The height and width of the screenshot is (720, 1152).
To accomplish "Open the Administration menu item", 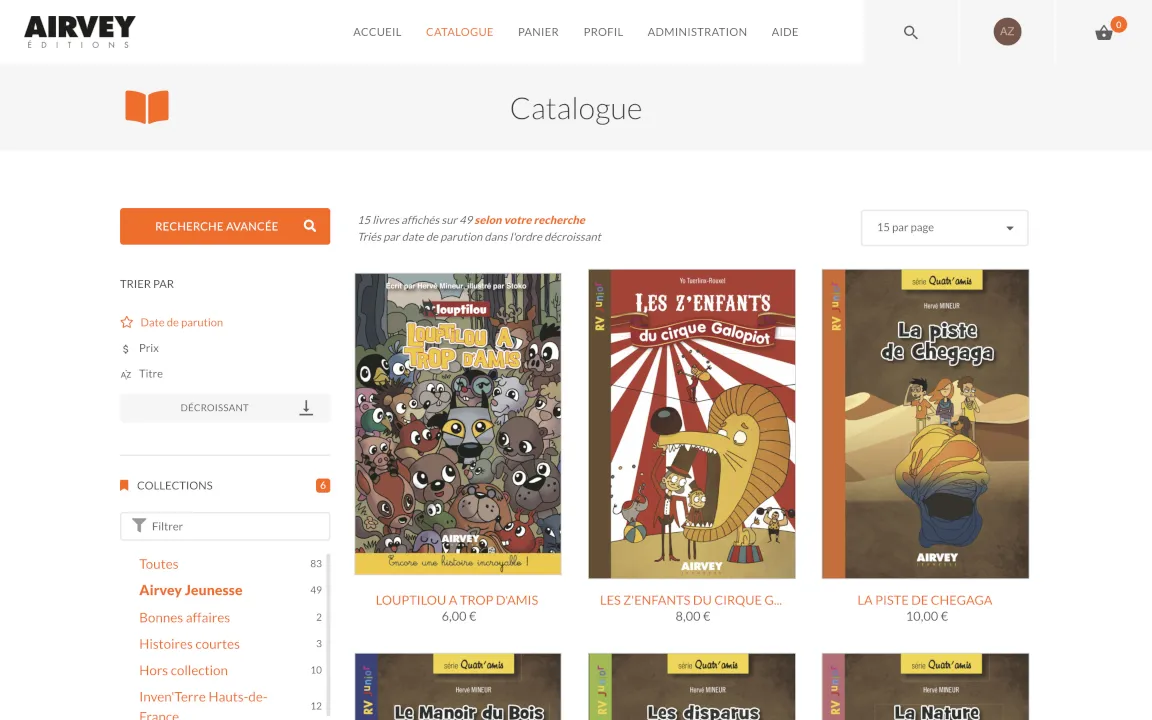I will [696, 32].
